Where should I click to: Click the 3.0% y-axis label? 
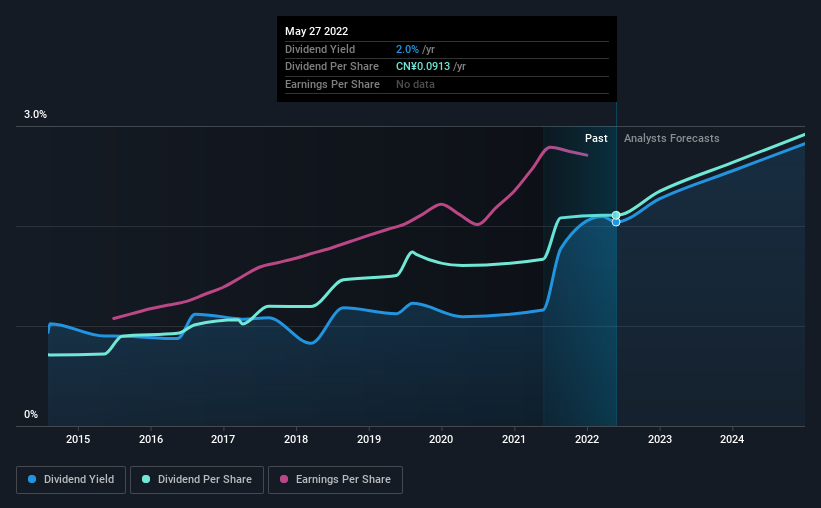point(35,115)
